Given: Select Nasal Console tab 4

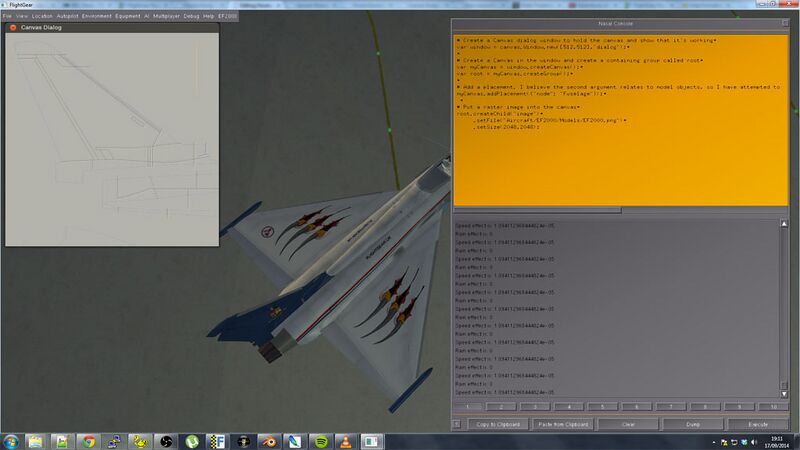Looking at the screenshot, I should 569,407.
